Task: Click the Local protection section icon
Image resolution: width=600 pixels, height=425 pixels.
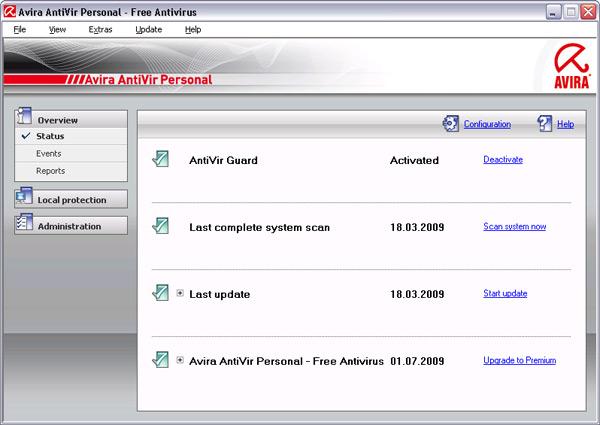Action: [x=25, y=199]
